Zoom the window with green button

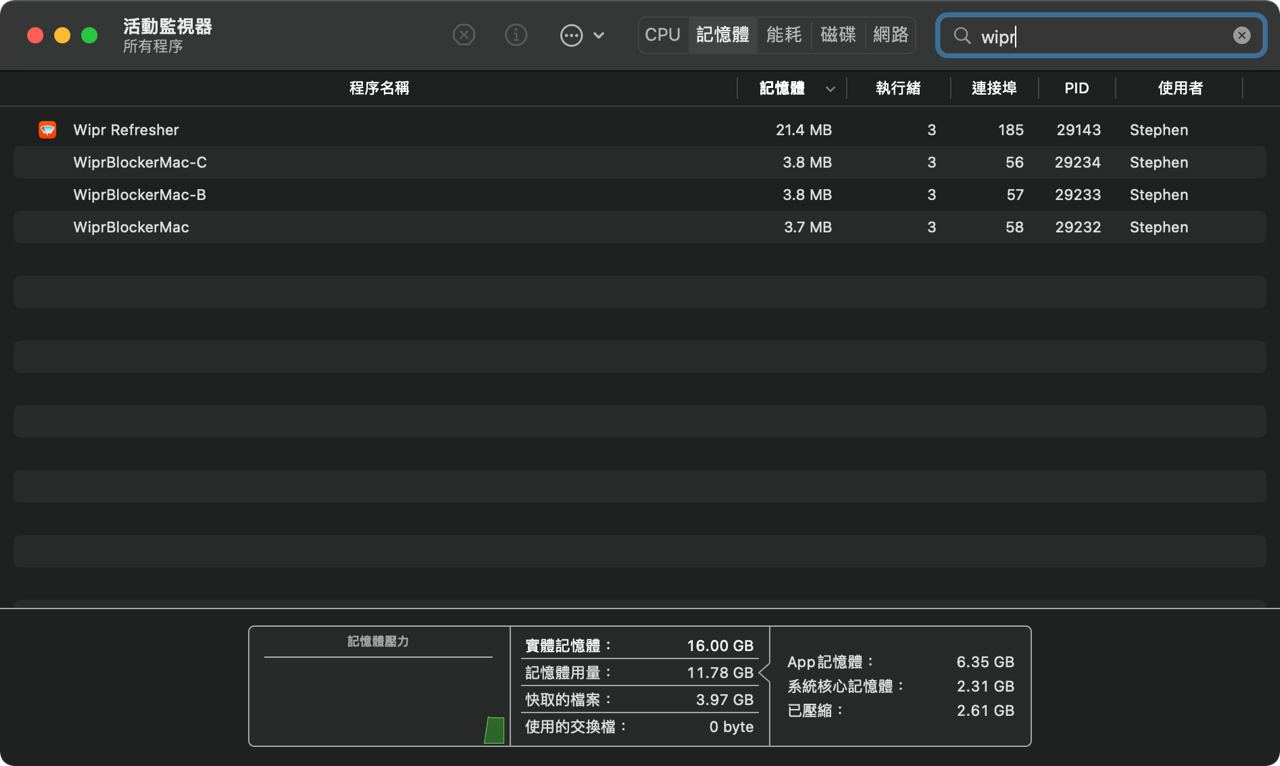[89, 35]
